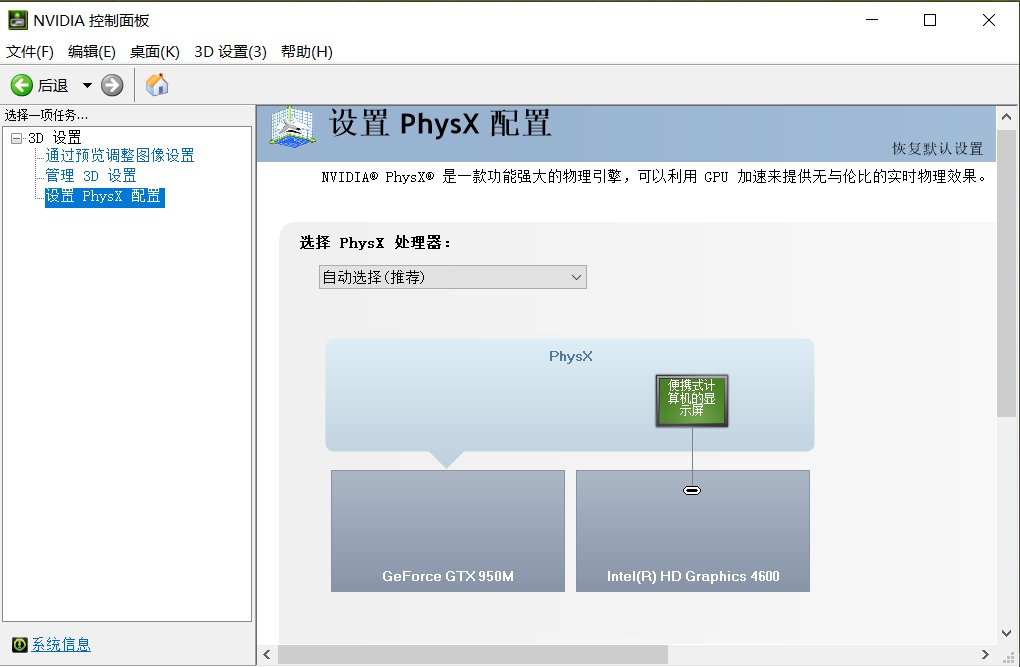Open the Back button dropdown arrow
The height and width of the screenshot is (667, 1020).
(x=86, y=84)
